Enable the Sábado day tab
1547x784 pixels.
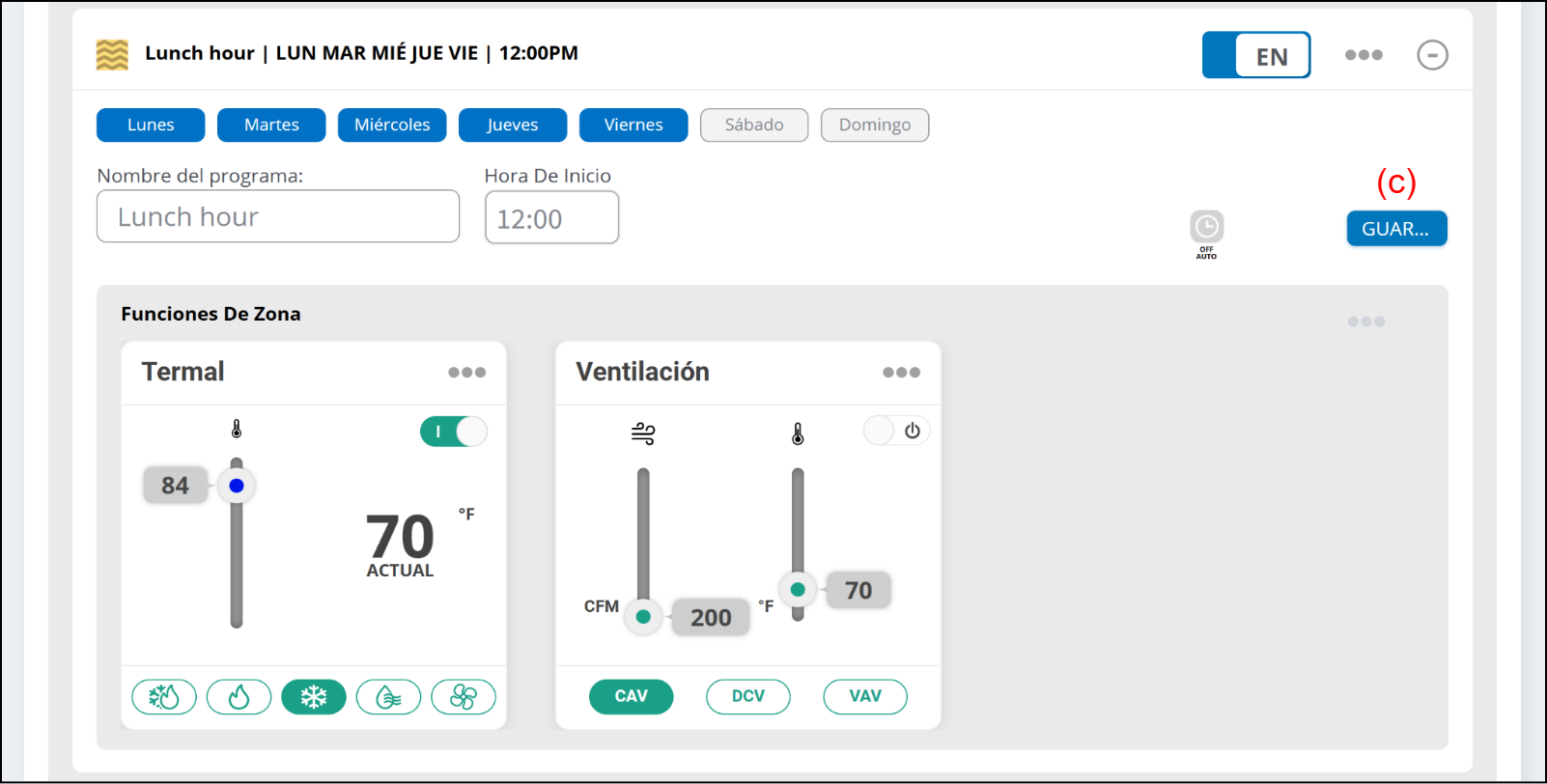(754, 125)
